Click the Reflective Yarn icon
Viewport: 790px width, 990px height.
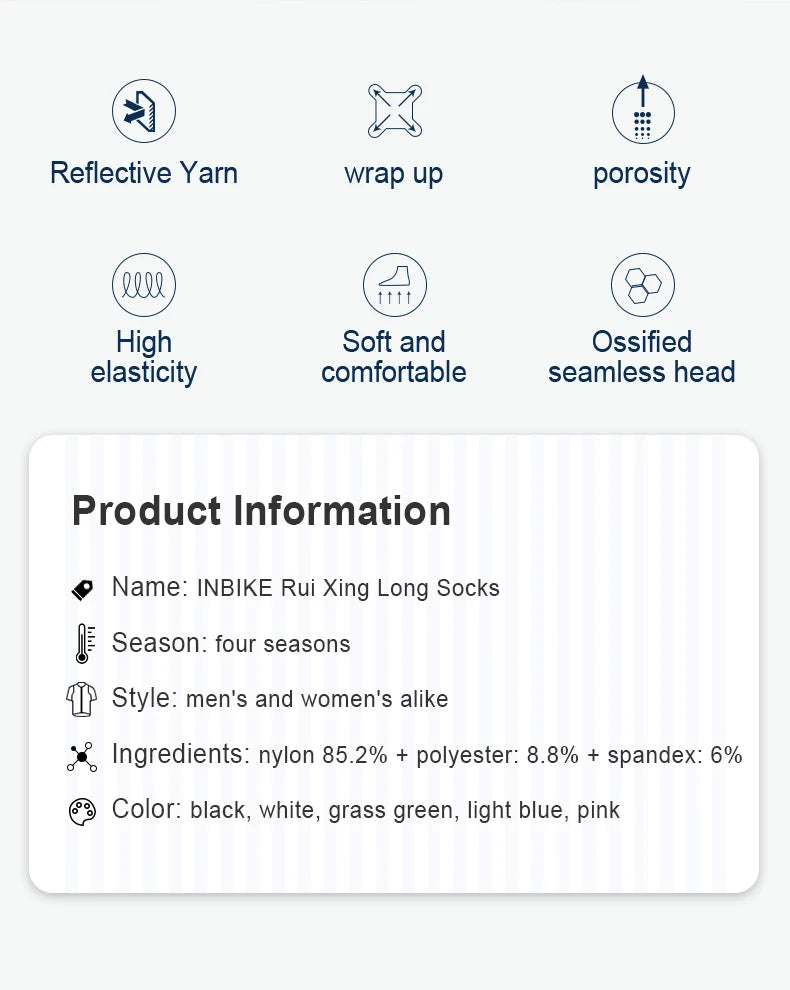pyautogui.click(x=144, y=111)
